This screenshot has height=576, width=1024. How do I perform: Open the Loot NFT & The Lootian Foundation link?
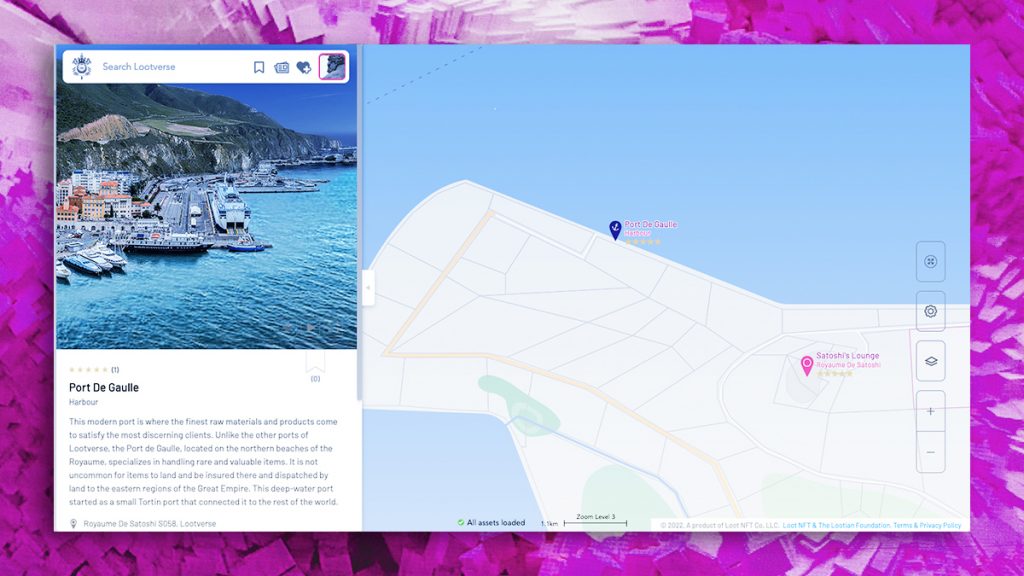(x=836, y=525)
